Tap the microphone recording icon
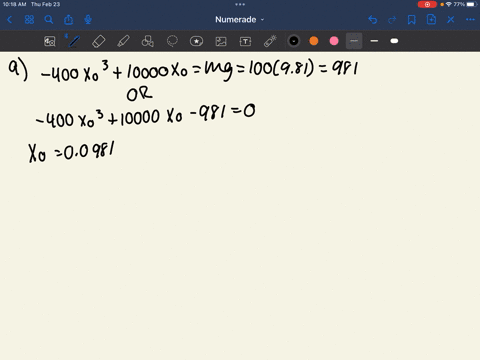480x360 pixels. coord(88,20)
